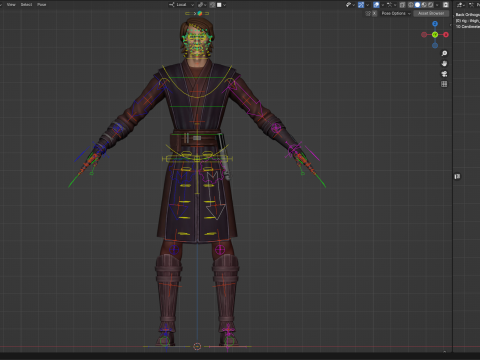
Task: Toggle the X-axis mirror button
Action: click(374, 13)
